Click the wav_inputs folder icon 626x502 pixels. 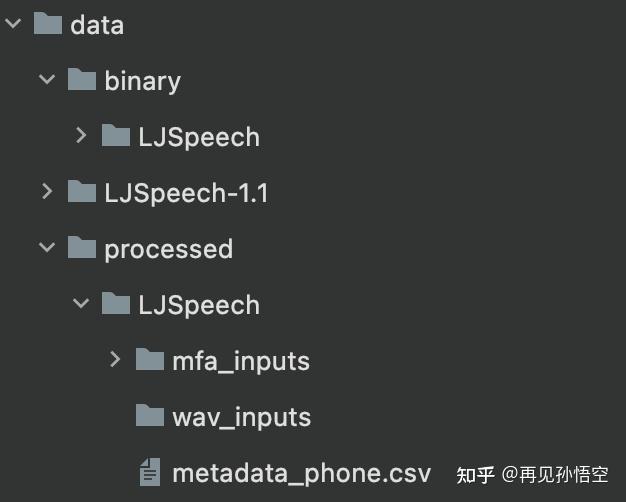150,416
